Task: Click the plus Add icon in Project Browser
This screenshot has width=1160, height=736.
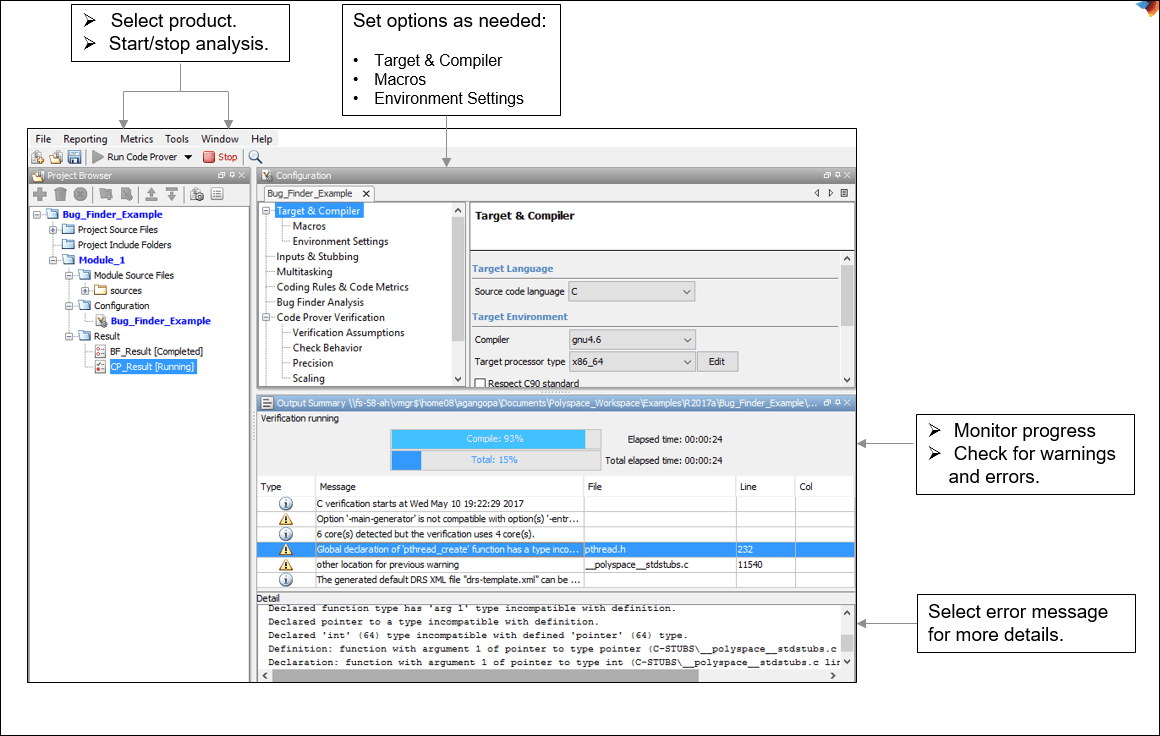Action: point(40,194)
